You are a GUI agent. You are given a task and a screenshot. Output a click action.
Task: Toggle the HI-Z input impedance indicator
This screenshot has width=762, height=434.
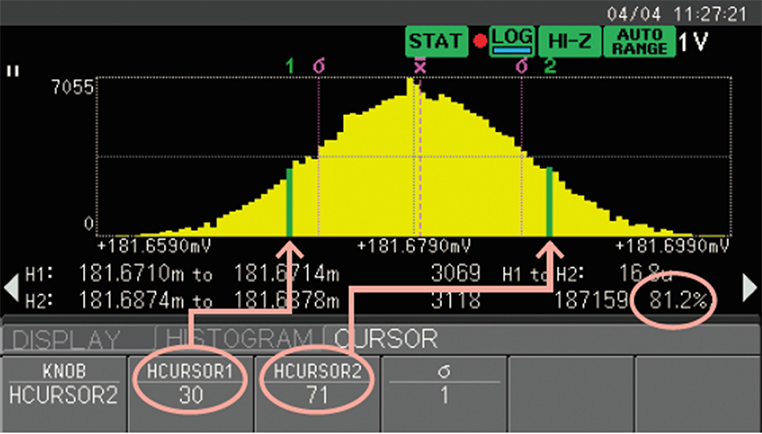(569, 41)
